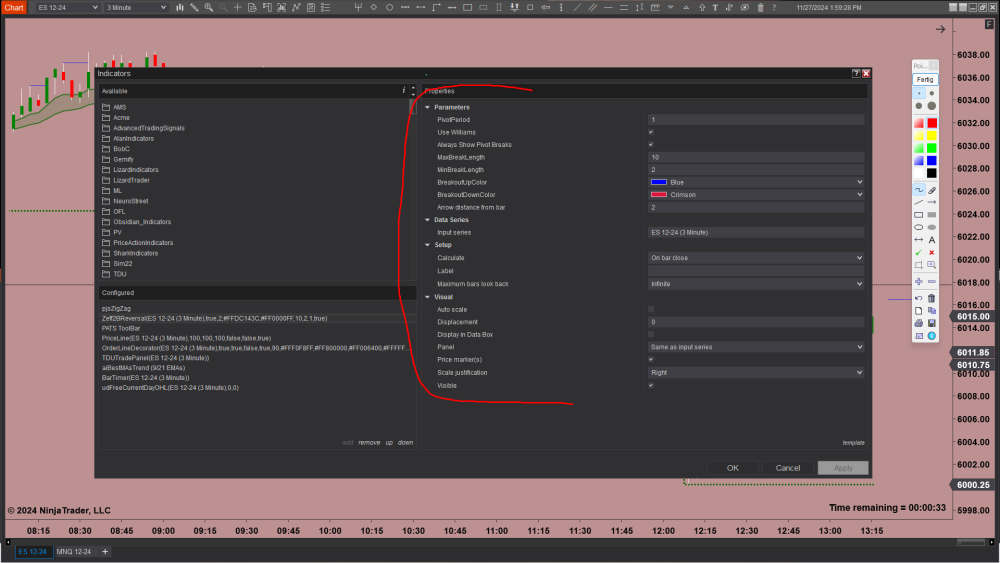Viewport: 1000px width, 563px height.
Task: Click OK in Indicators dialog
Action: pos(733,468)
